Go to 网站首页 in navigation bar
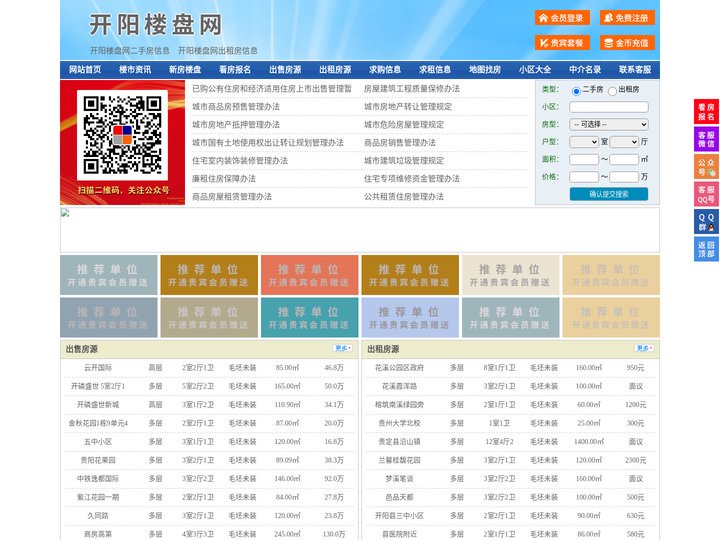 pos(85,70)
